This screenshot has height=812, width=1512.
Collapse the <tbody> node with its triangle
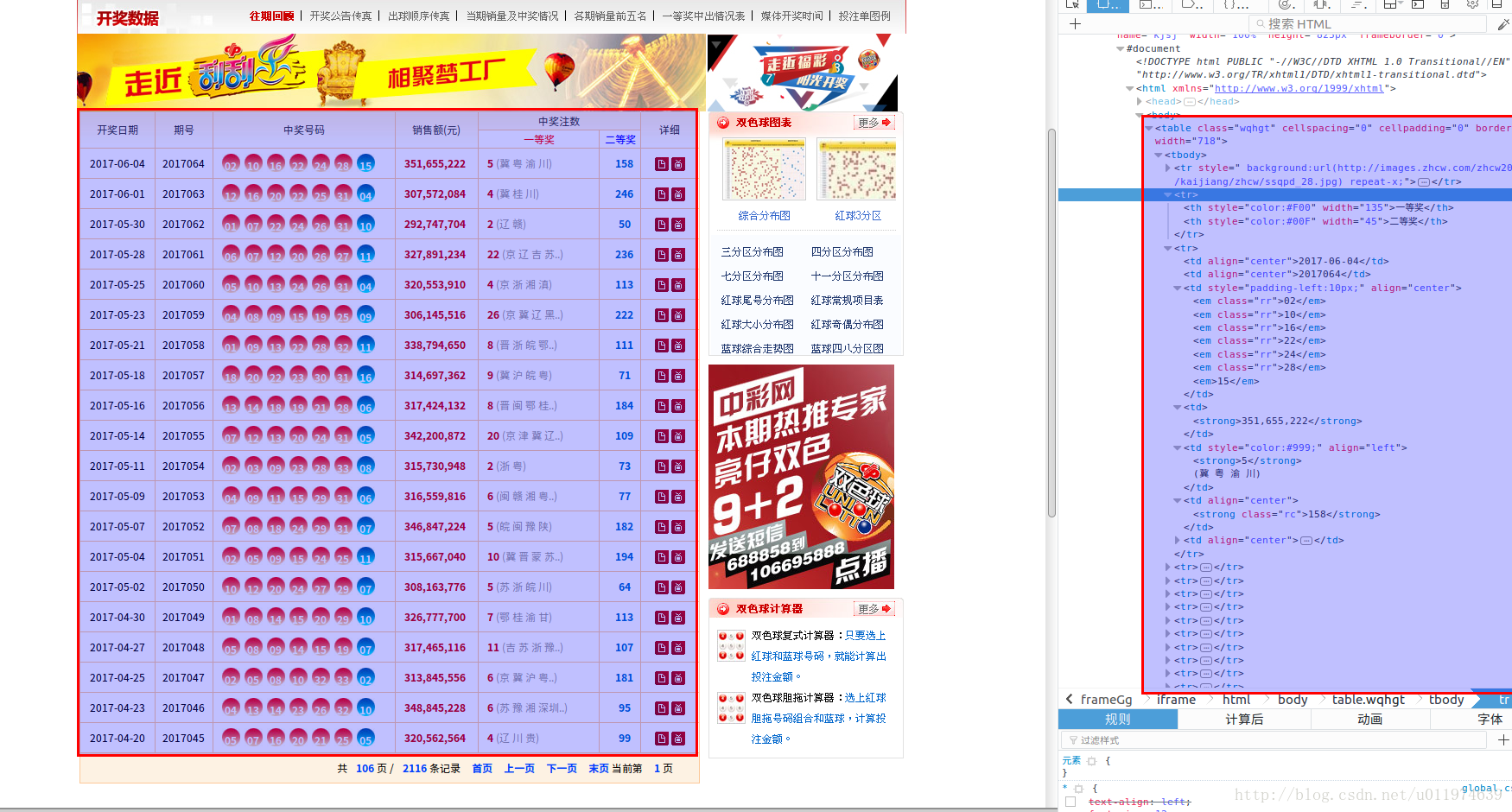pos(1160,155)
